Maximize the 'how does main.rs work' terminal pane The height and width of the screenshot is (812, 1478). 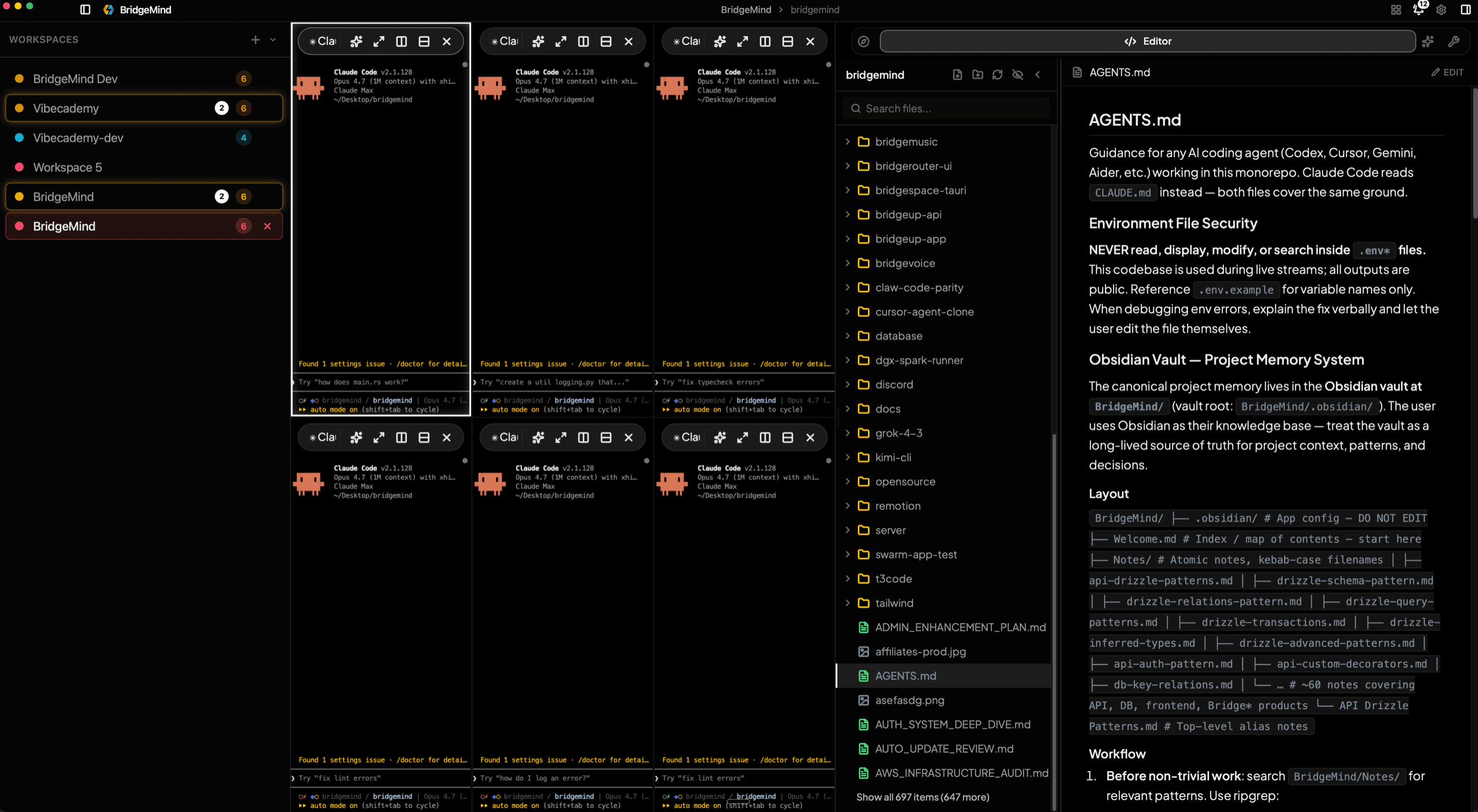(379, 42)
